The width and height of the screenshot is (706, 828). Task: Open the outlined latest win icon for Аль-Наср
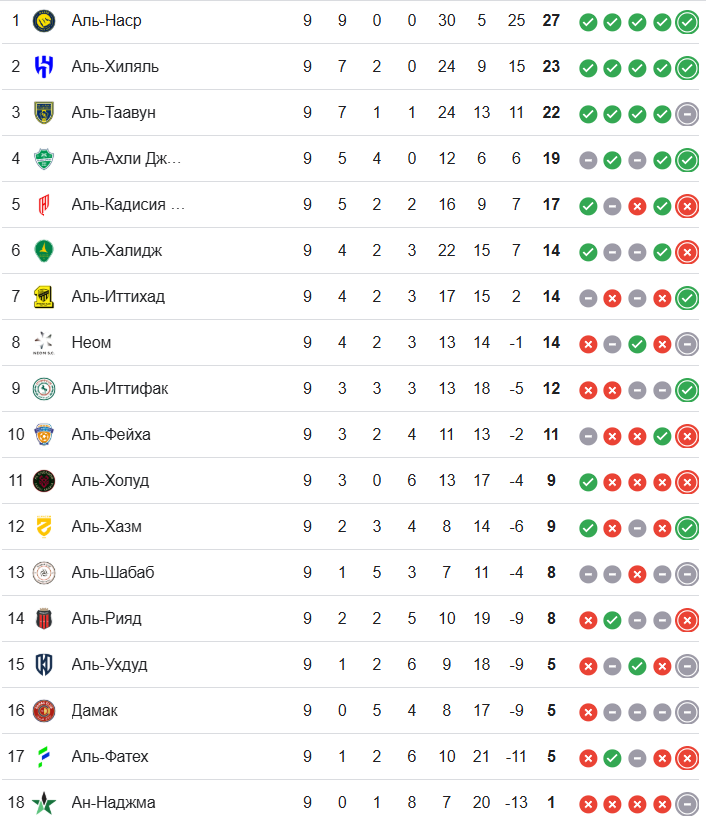click(686, 21)
